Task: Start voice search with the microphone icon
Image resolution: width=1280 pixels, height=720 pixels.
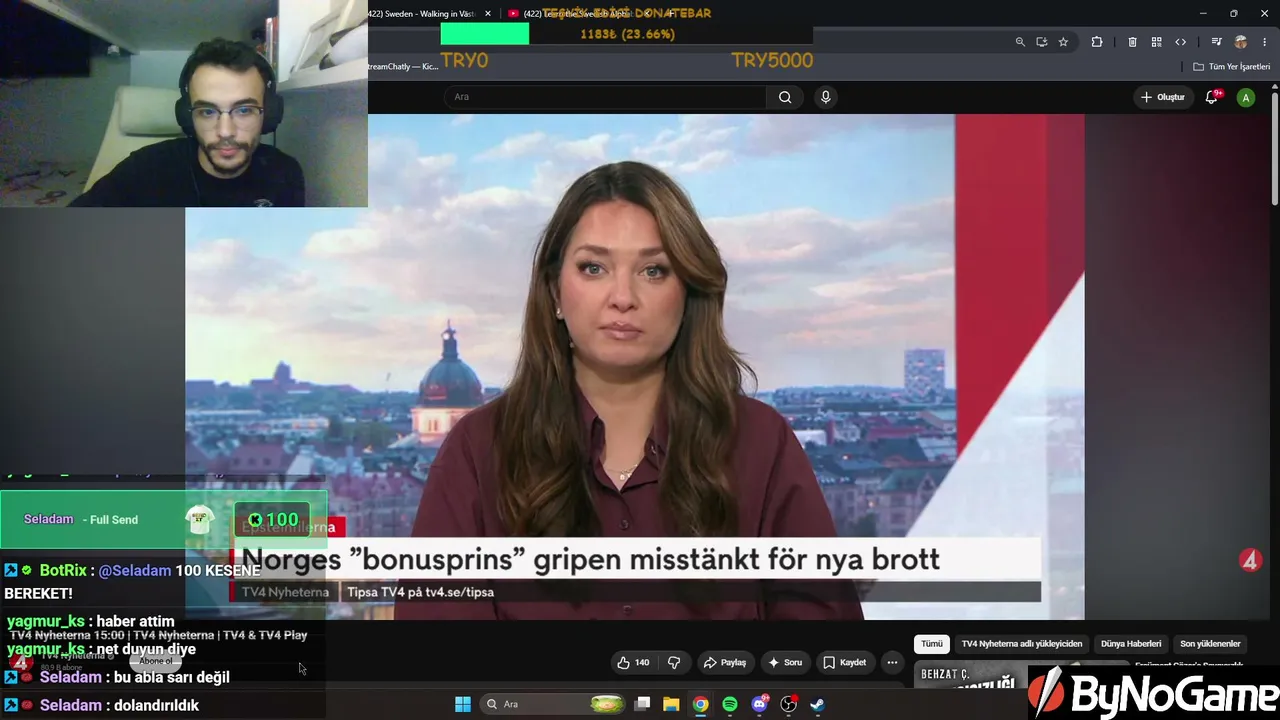Action: [x=825, y=97]
